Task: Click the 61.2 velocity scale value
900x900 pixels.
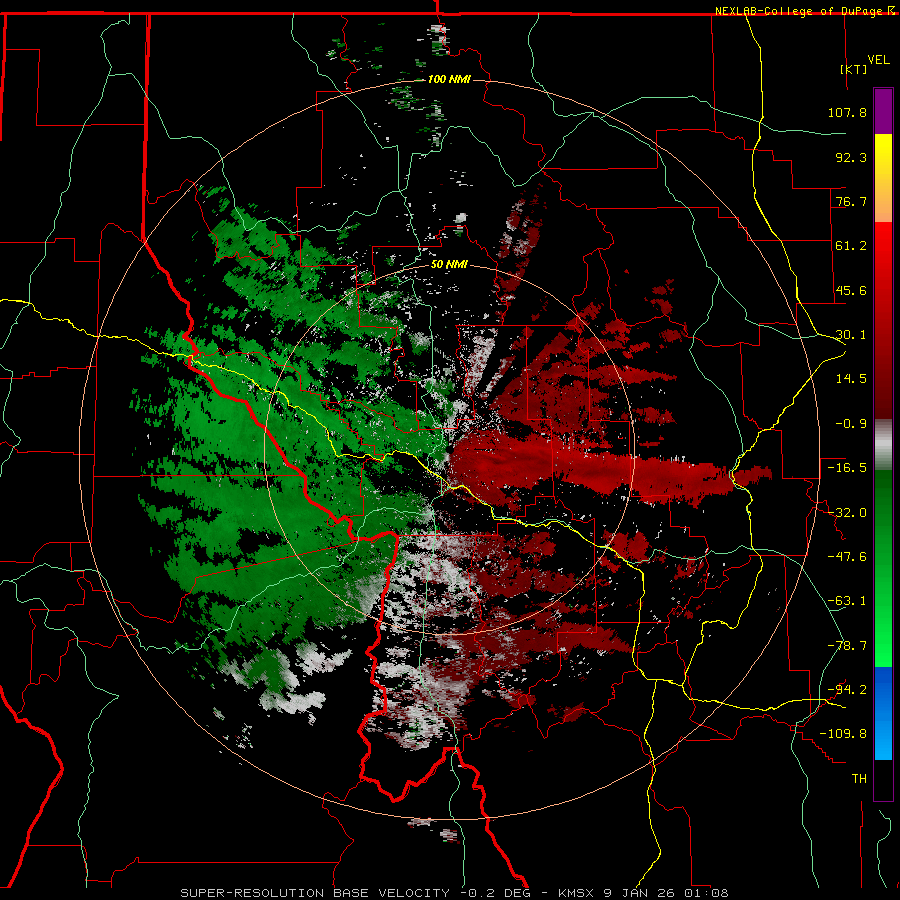Action: point(851,246)
